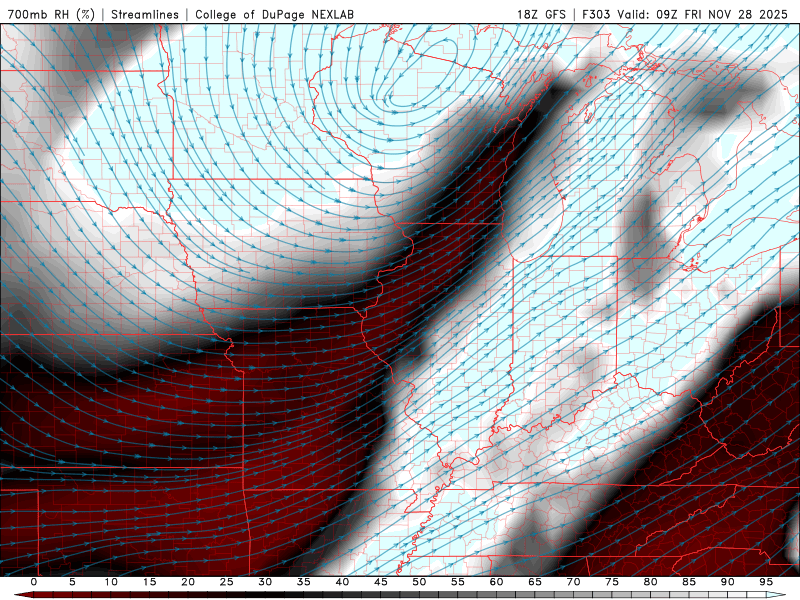Click the "Streamlines" label in header
The image size is (800, 600).
coord(145,14)
